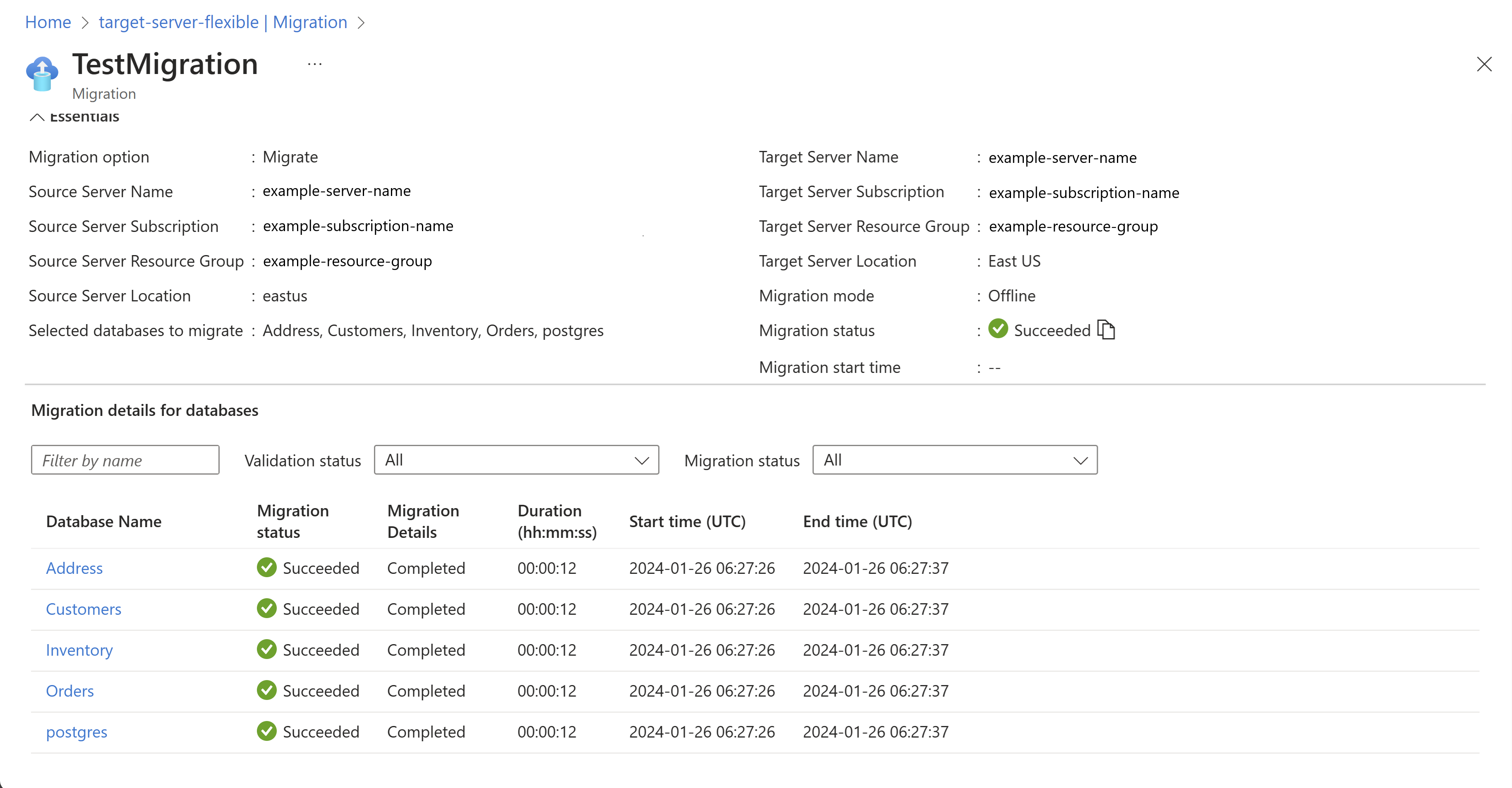Click the green Succeeded checkmark in Essentials
Image resolution: width=1512 pixels, height=788 pixels.
998,329
